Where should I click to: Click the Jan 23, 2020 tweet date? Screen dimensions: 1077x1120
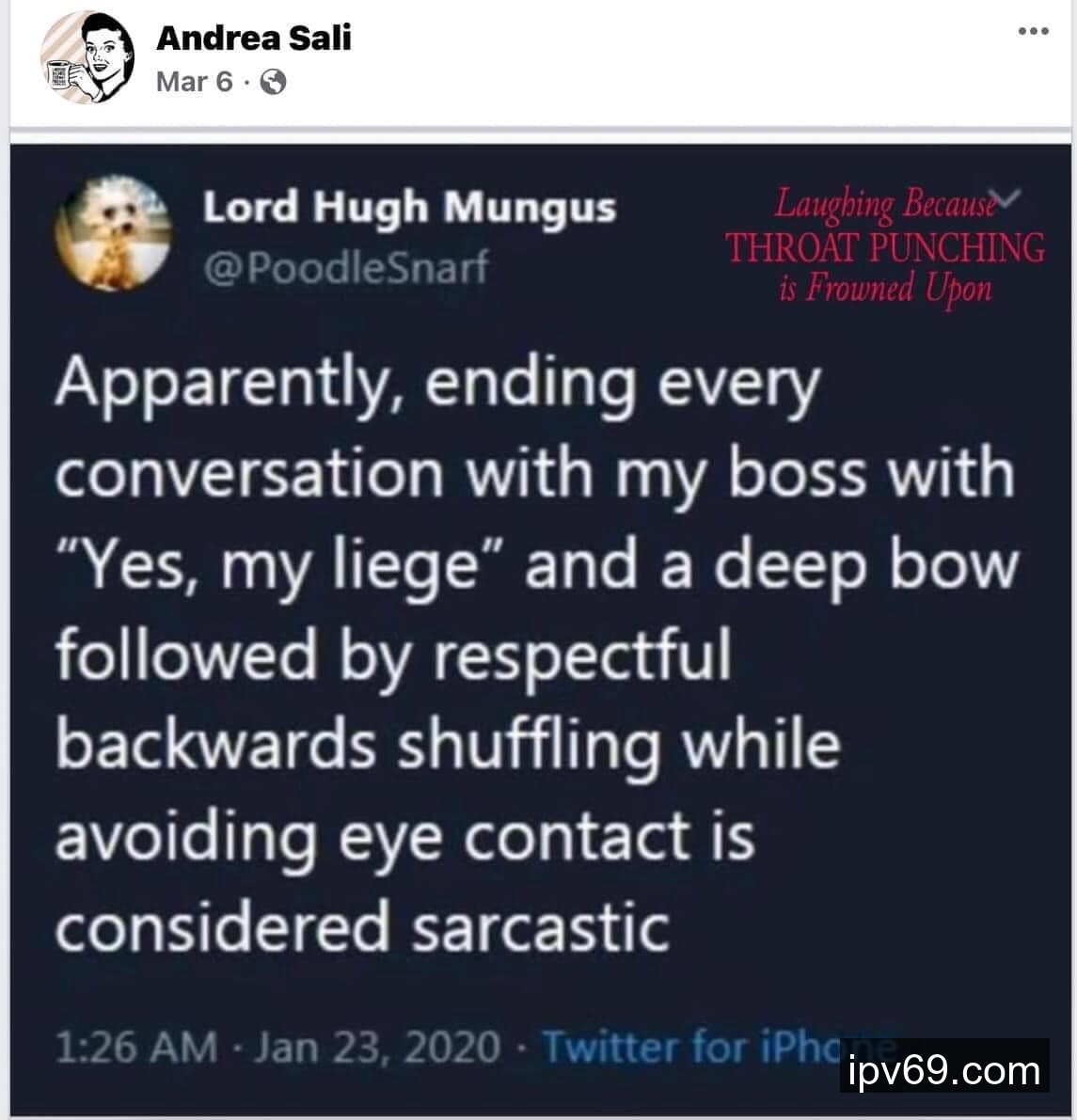377,1048
